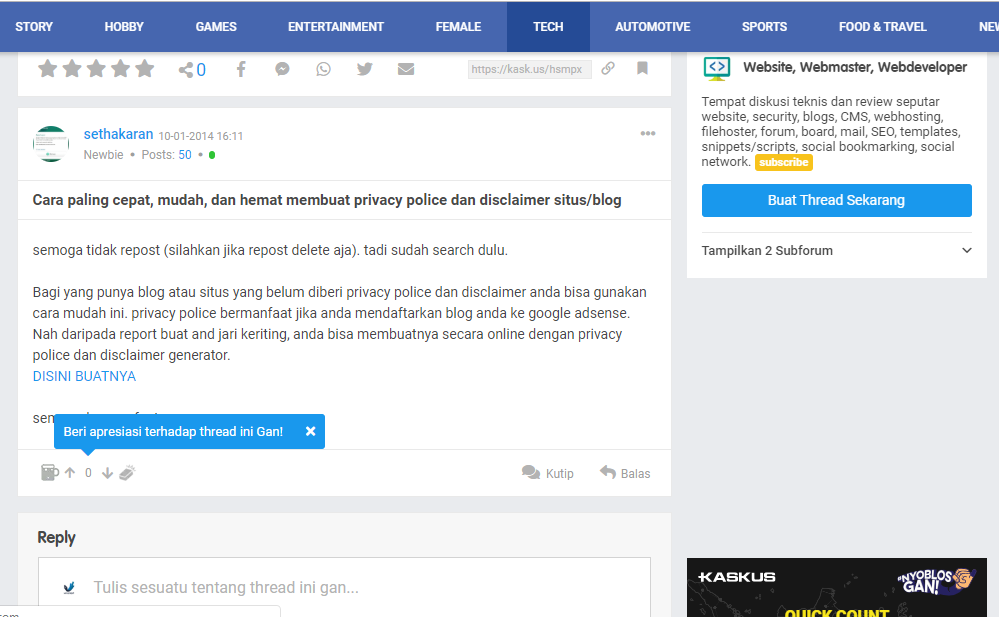Open the AUTOMOTIVE menu
Screen dimensions: 999x617
652,27
